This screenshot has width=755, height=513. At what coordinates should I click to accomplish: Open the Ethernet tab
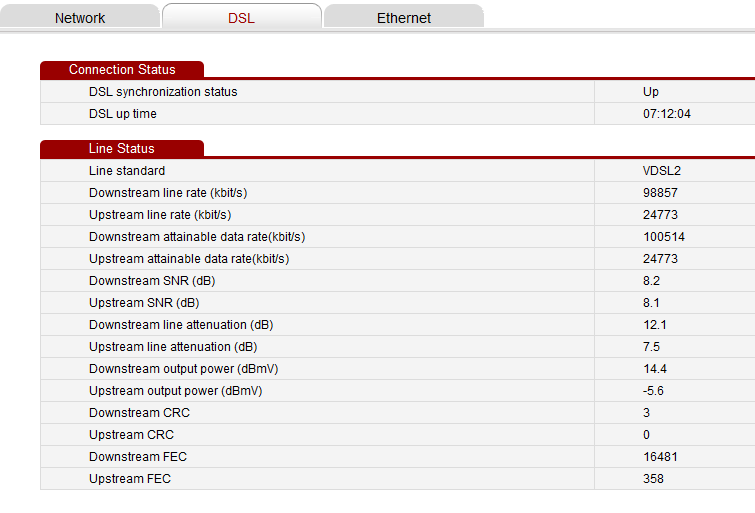(x=404, y=18)
